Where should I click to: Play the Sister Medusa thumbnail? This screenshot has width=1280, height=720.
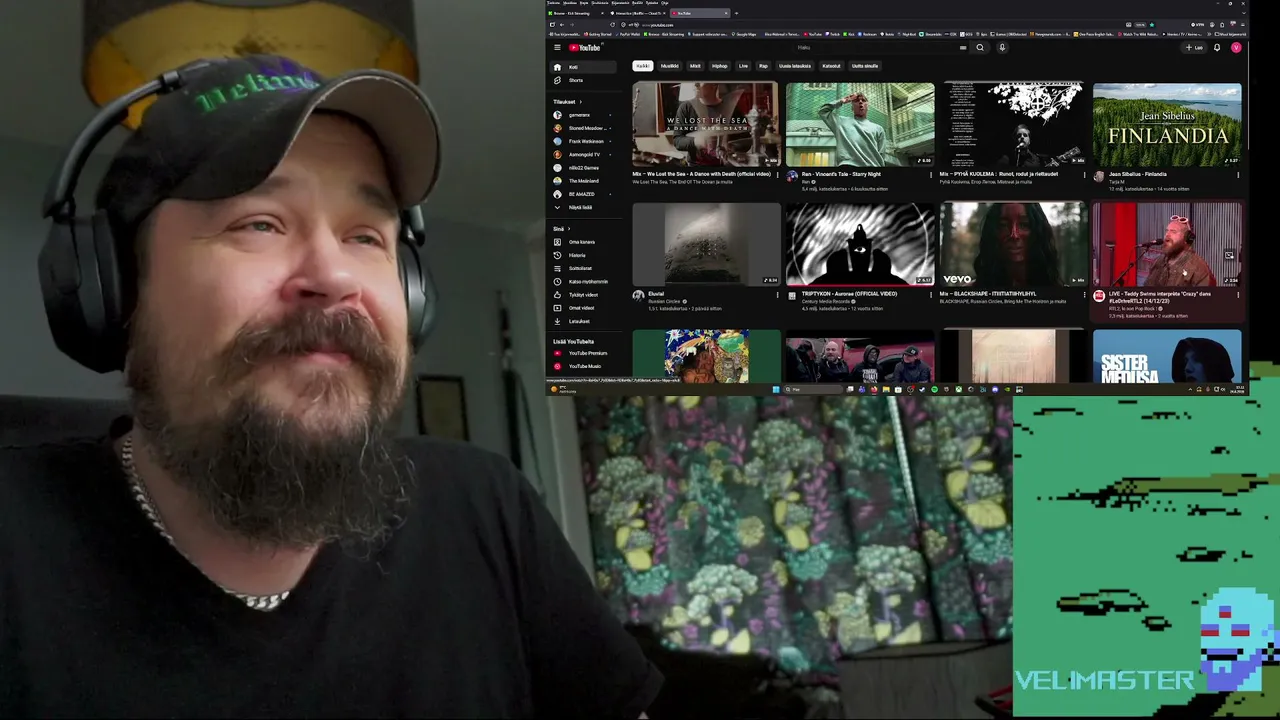[1167, 356]
